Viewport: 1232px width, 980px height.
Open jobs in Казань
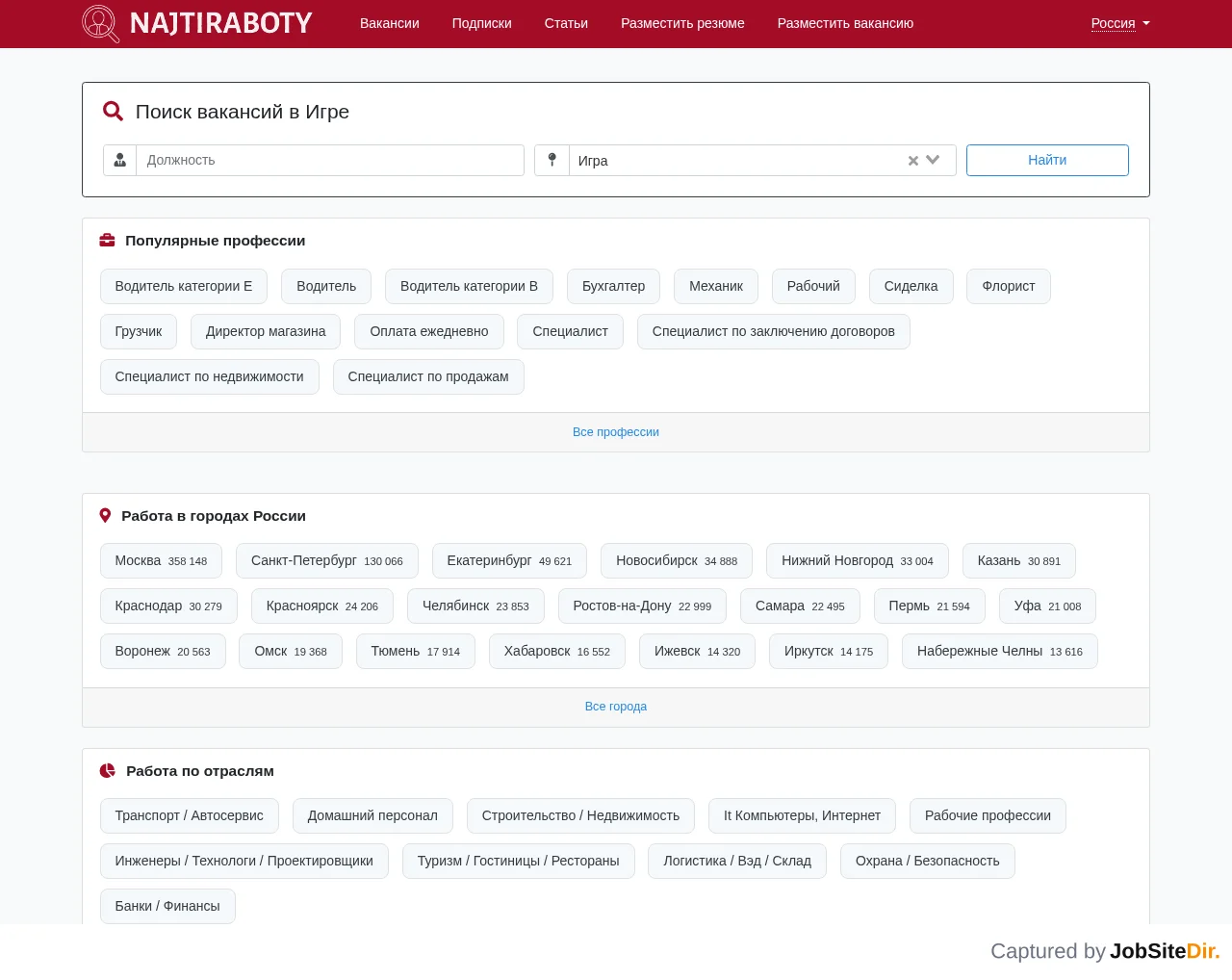pos(1019,560)
